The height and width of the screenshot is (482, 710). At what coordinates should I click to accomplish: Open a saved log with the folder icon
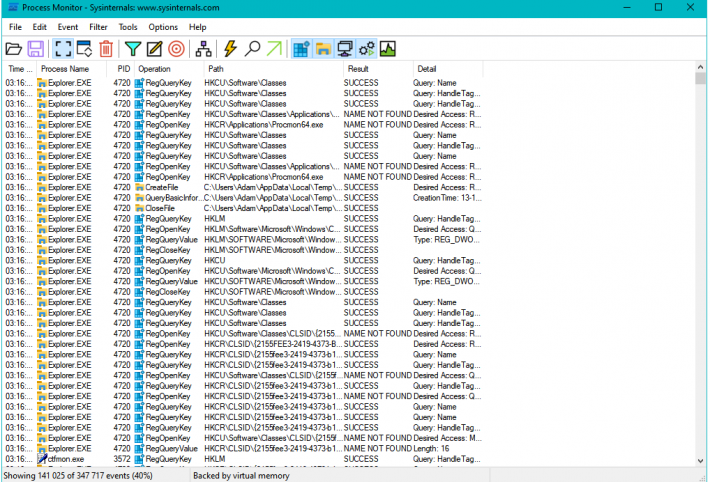click(x=14, y=49)
